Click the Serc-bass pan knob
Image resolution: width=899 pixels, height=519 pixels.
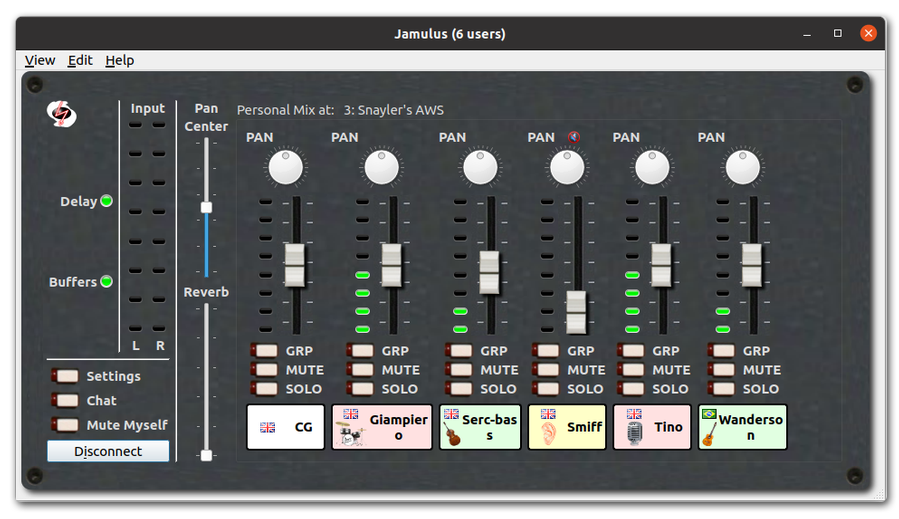click(x=480, y=167)
